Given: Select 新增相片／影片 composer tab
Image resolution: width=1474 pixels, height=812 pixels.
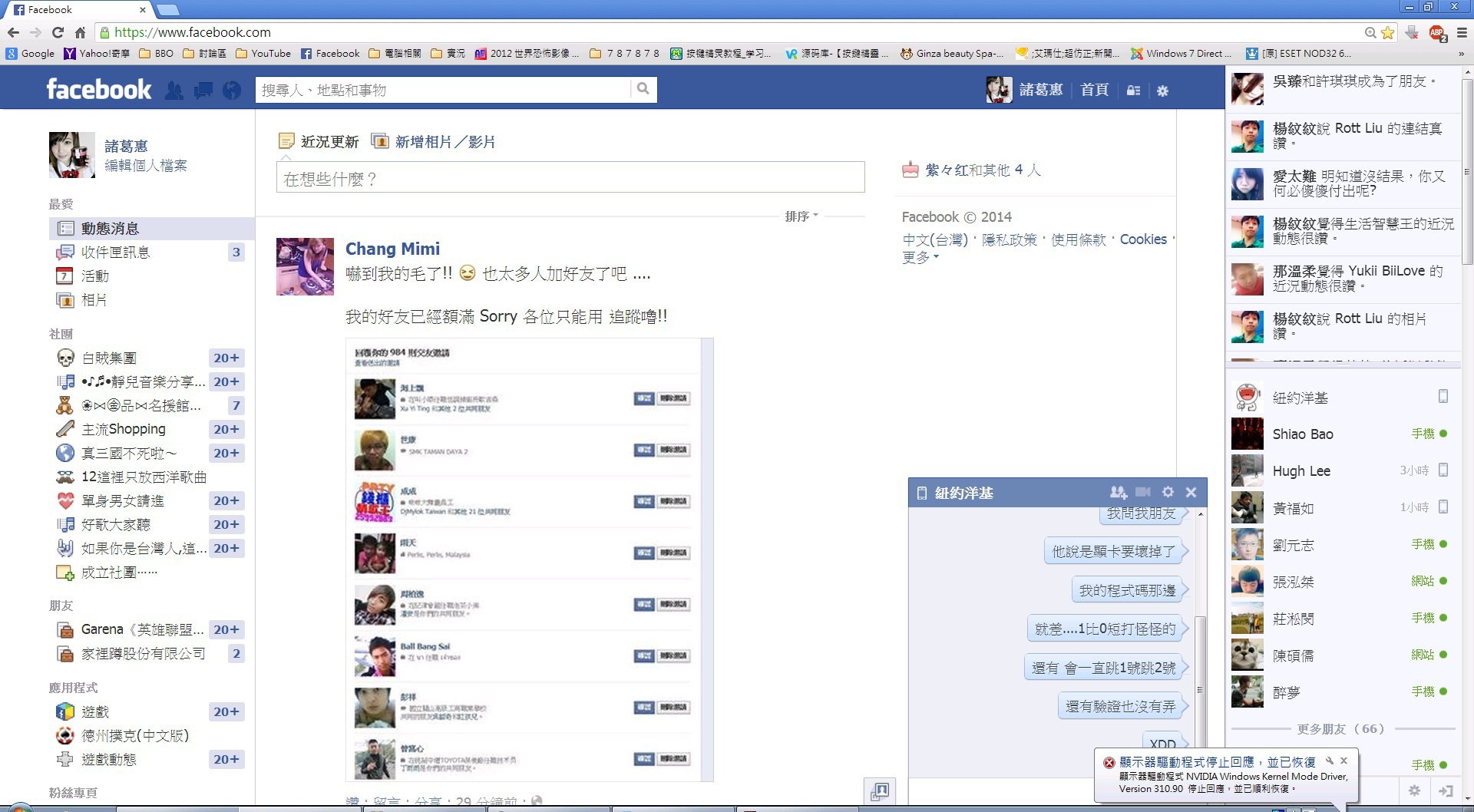Looking at the screenshot, I should 434,141.
